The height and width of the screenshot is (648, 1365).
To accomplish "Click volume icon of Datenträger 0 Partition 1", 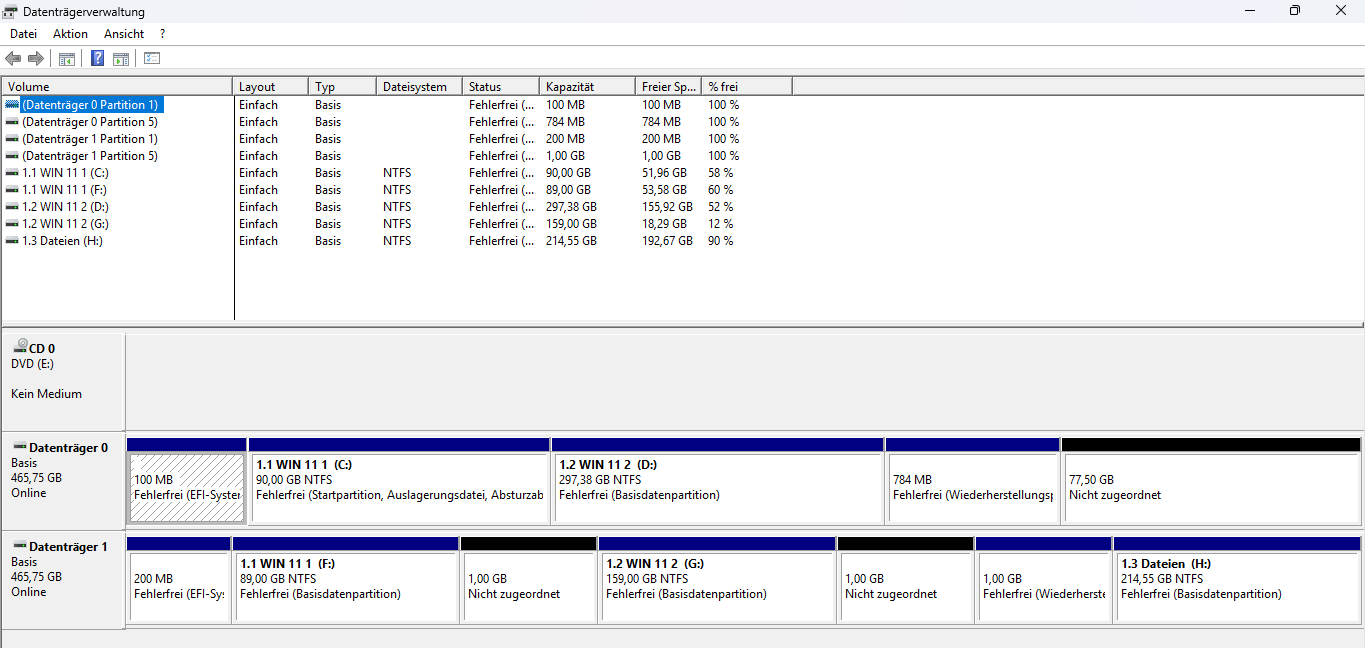I will 12,104.
